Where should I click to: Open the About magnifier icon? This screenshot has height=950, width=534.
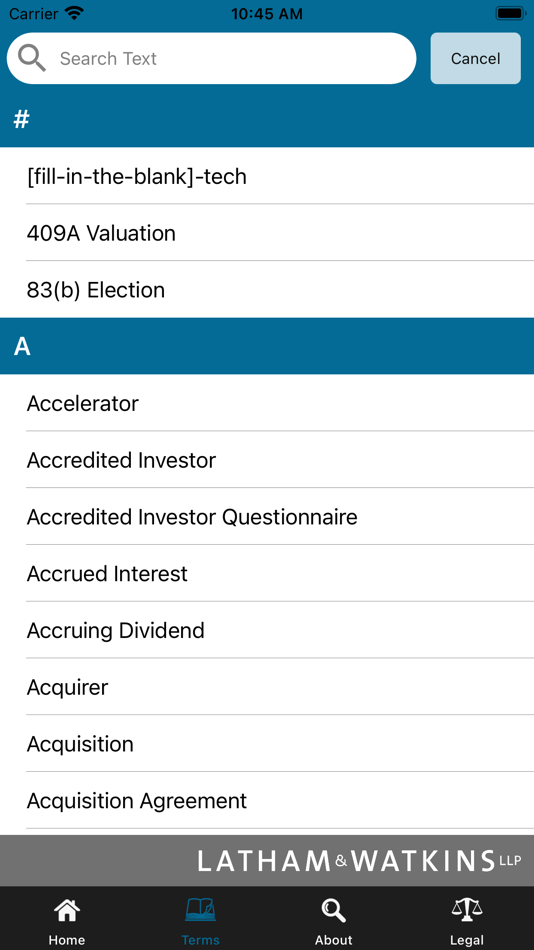click(333, 911)
